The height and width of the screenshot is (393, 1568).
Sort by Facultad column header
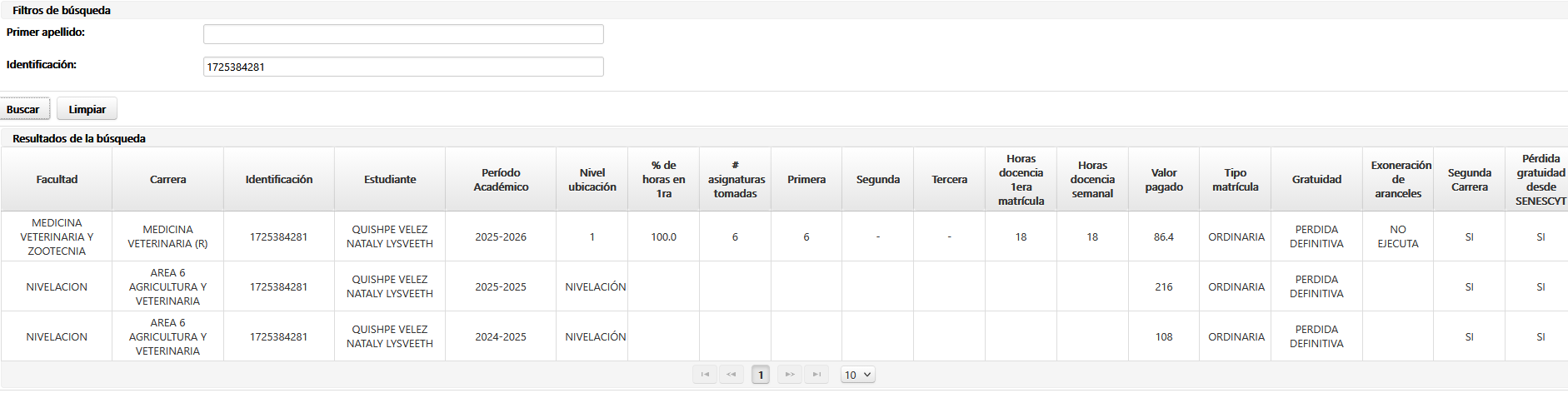tap(57, 179)
